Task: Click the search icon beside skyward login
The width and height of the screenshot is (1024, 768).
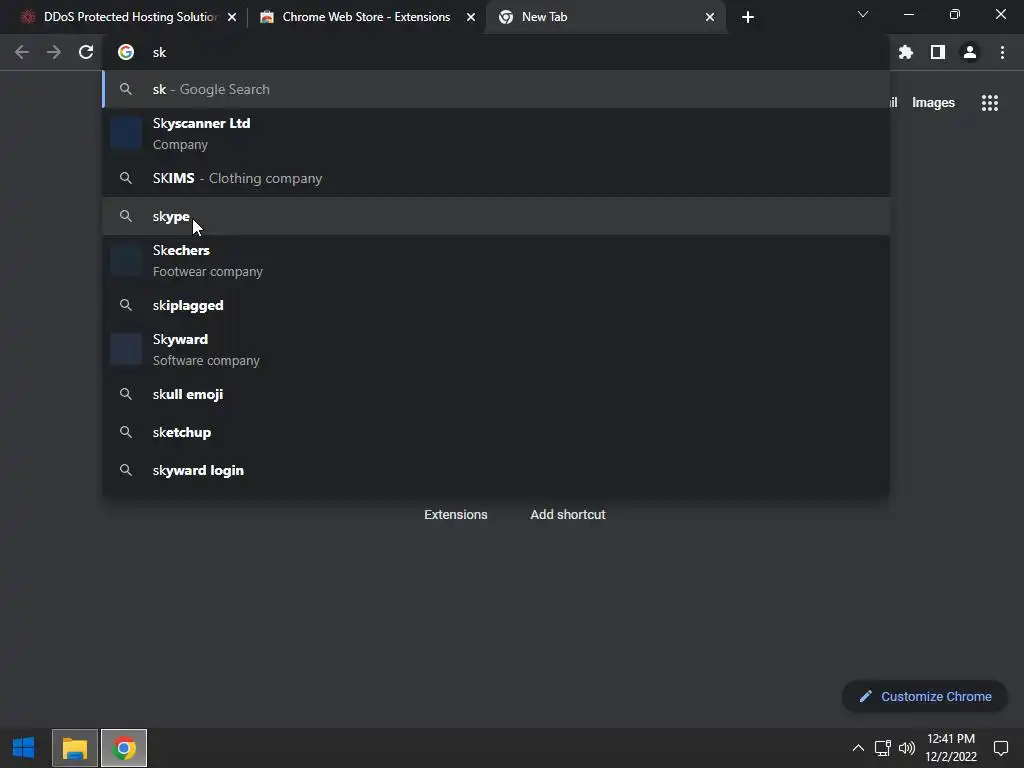Action: click(126, 470)
